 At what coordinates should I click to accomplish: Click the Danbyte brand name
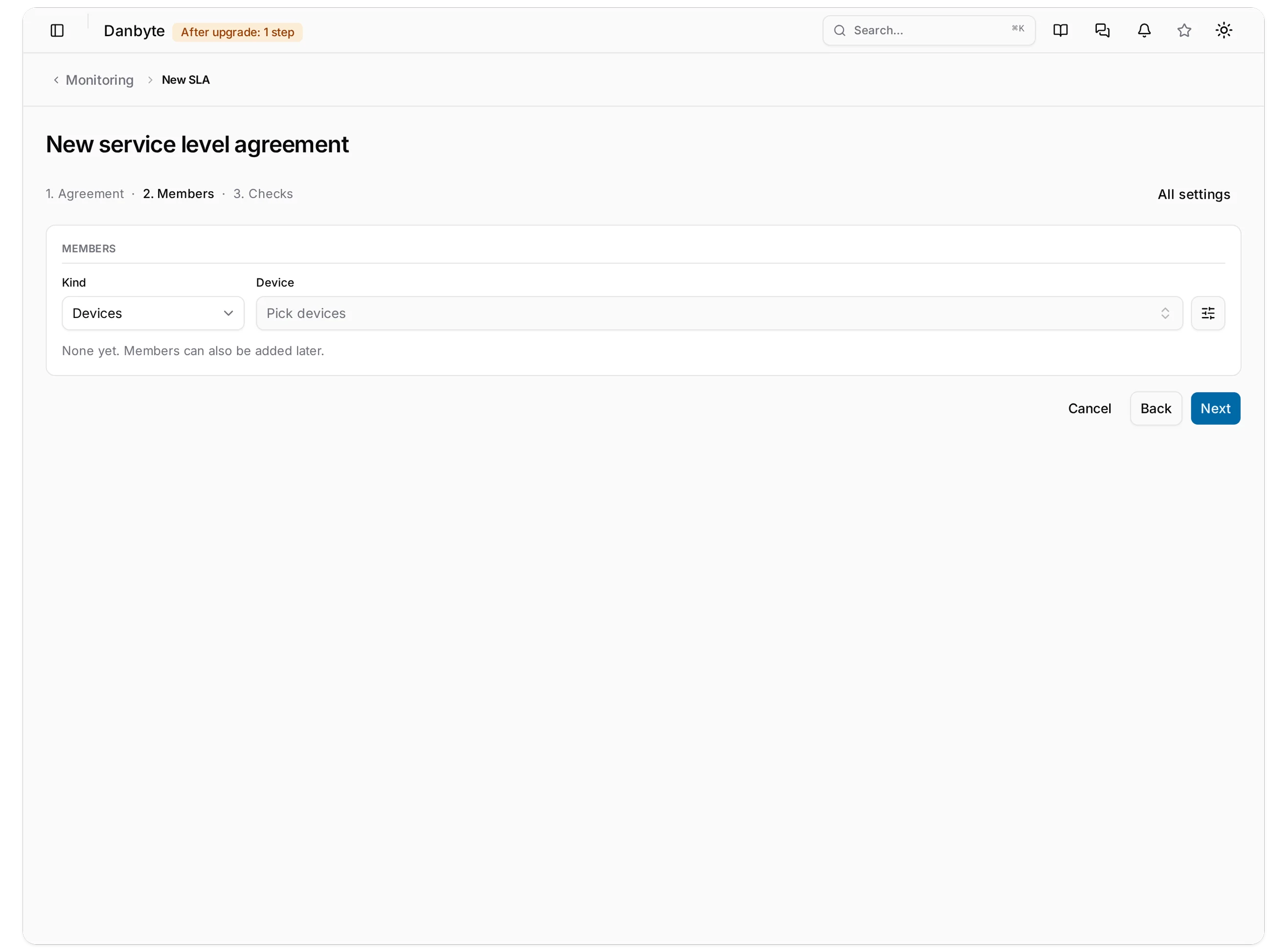(x=134, y=31)
